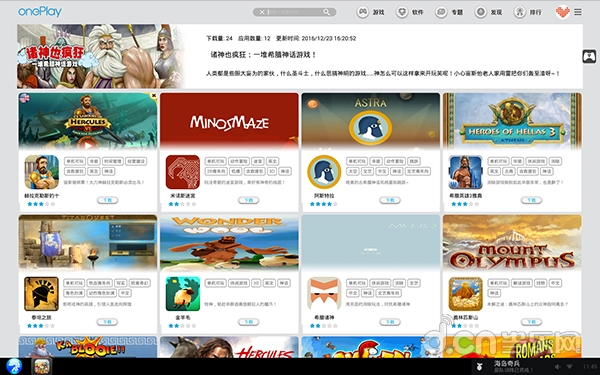Open the blue launcher icon in taskbar

[14, 367]
